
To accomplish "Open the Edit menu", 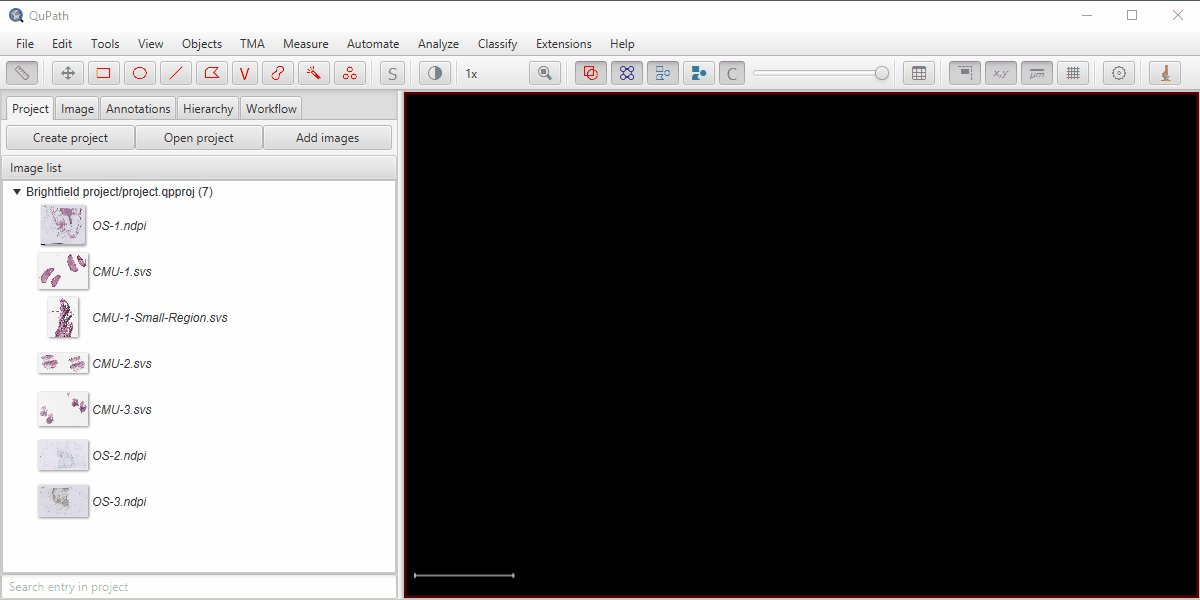I will coord(62,44).
